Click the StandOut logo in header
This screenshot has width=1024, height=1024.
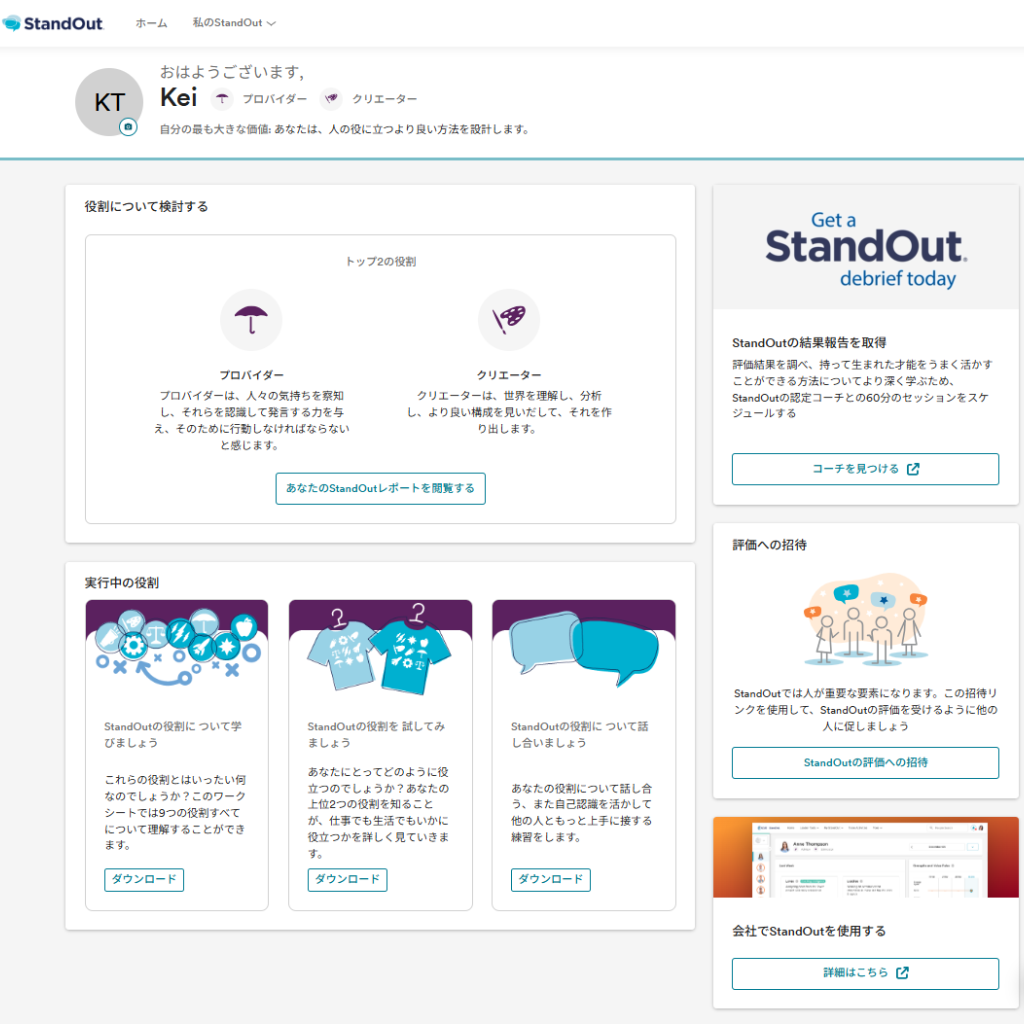click(53, 24)
